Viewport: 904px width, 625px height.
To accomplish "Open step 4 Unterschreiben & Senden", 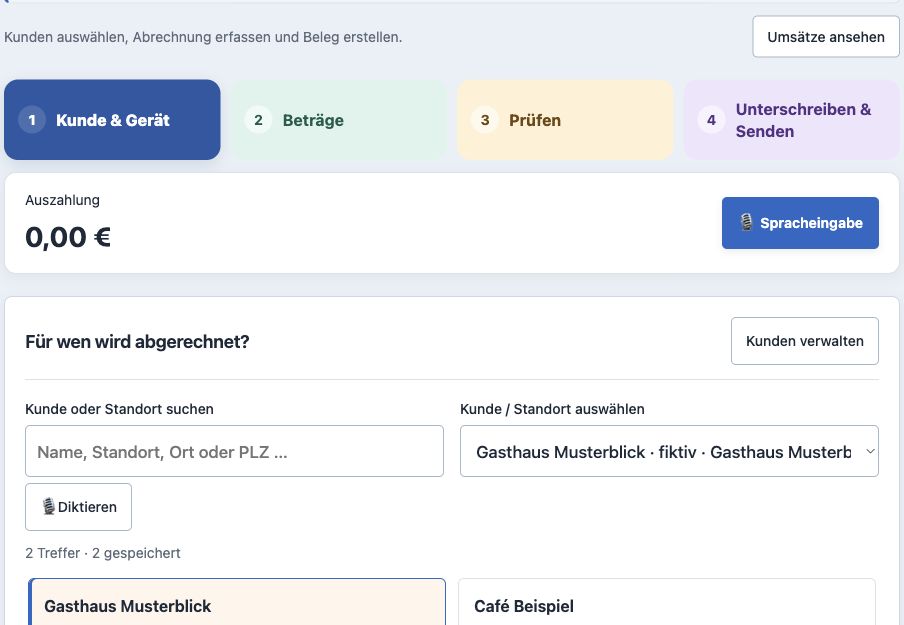I will click(x=792, y=120).
